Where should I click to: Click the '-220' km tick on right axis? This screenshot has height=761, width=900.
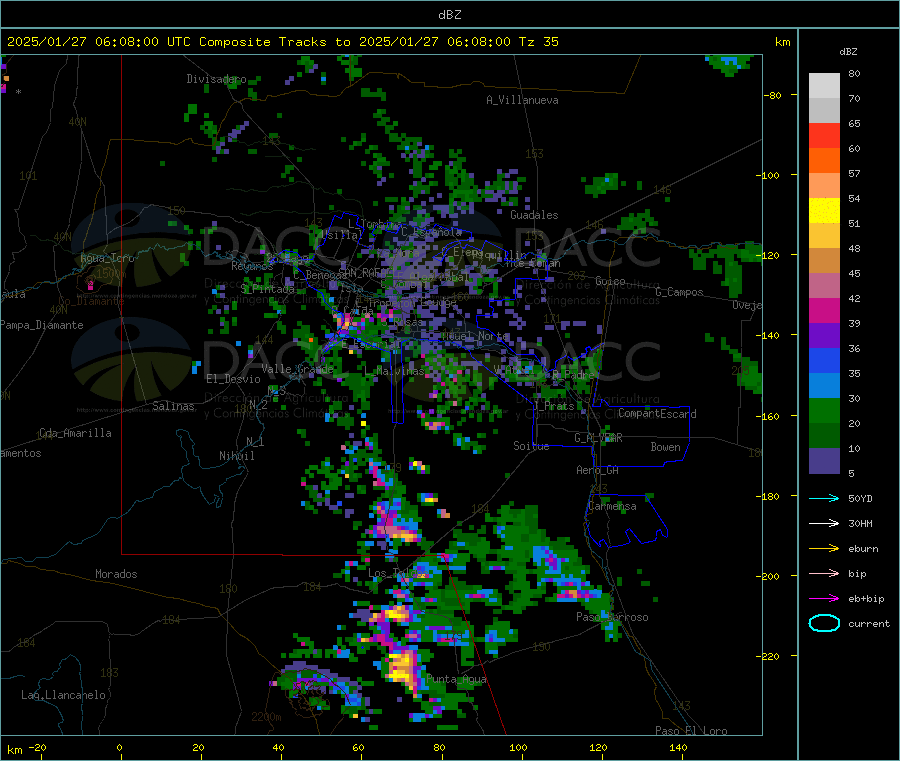(x=770, y=656)
